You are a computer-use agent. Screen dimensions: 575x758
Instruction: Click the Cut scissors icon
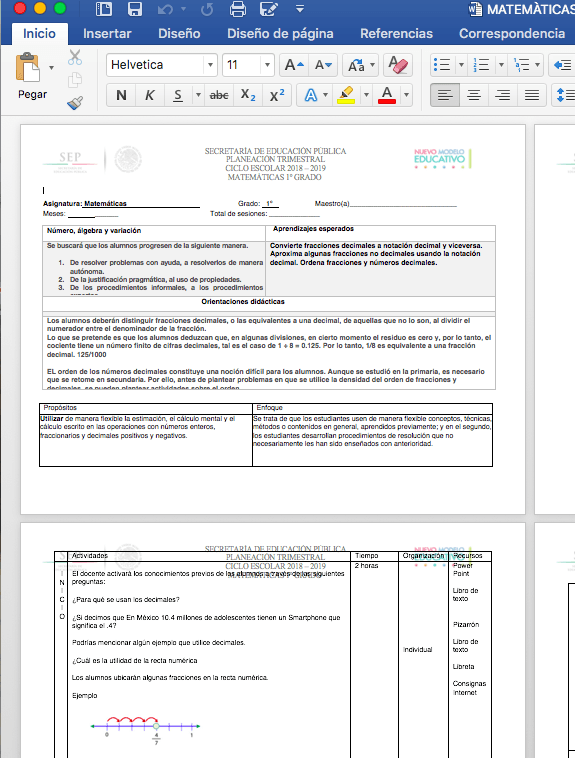point(75,58)
